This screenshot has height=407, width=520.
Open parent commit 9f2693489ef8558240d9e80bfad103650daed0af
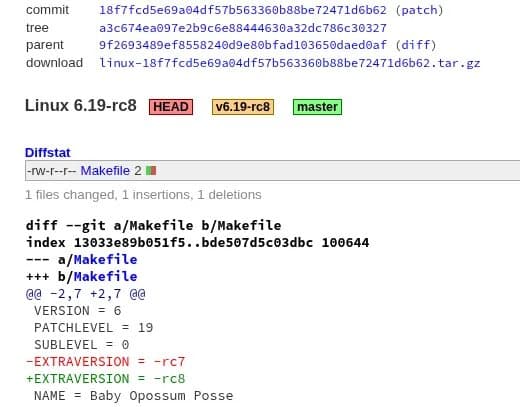[x=243, y=45]
